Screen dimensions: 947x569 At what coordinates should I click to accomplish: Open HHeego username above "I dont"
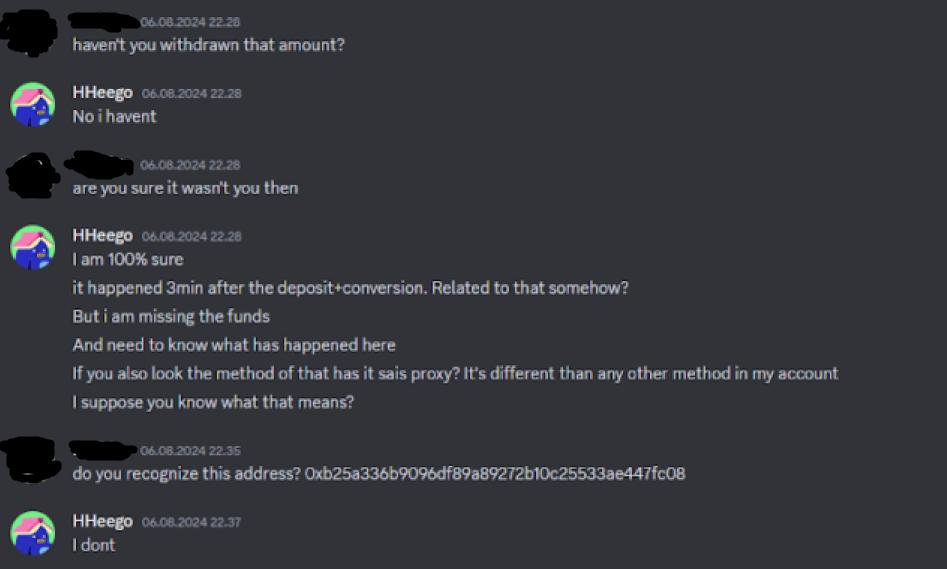[102, 521]
